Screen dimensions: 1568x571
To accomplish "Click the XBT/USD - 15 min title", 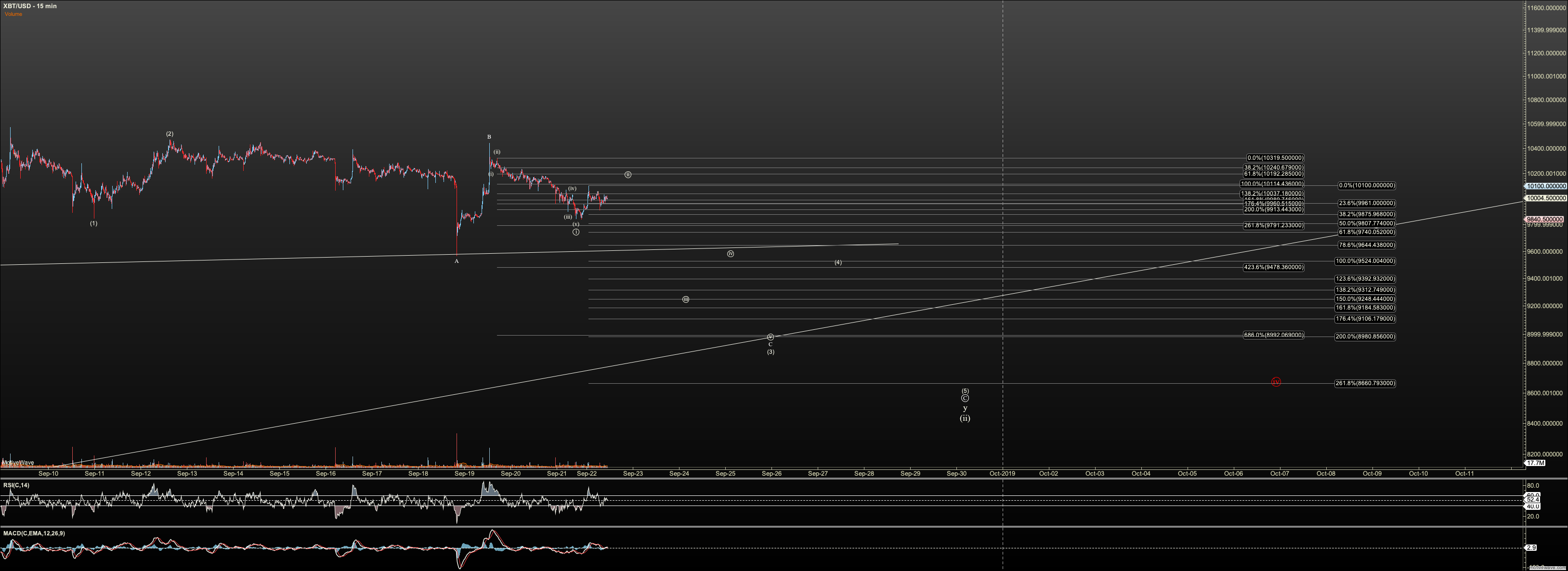I will pyautogui.click(x=30, y=6).
